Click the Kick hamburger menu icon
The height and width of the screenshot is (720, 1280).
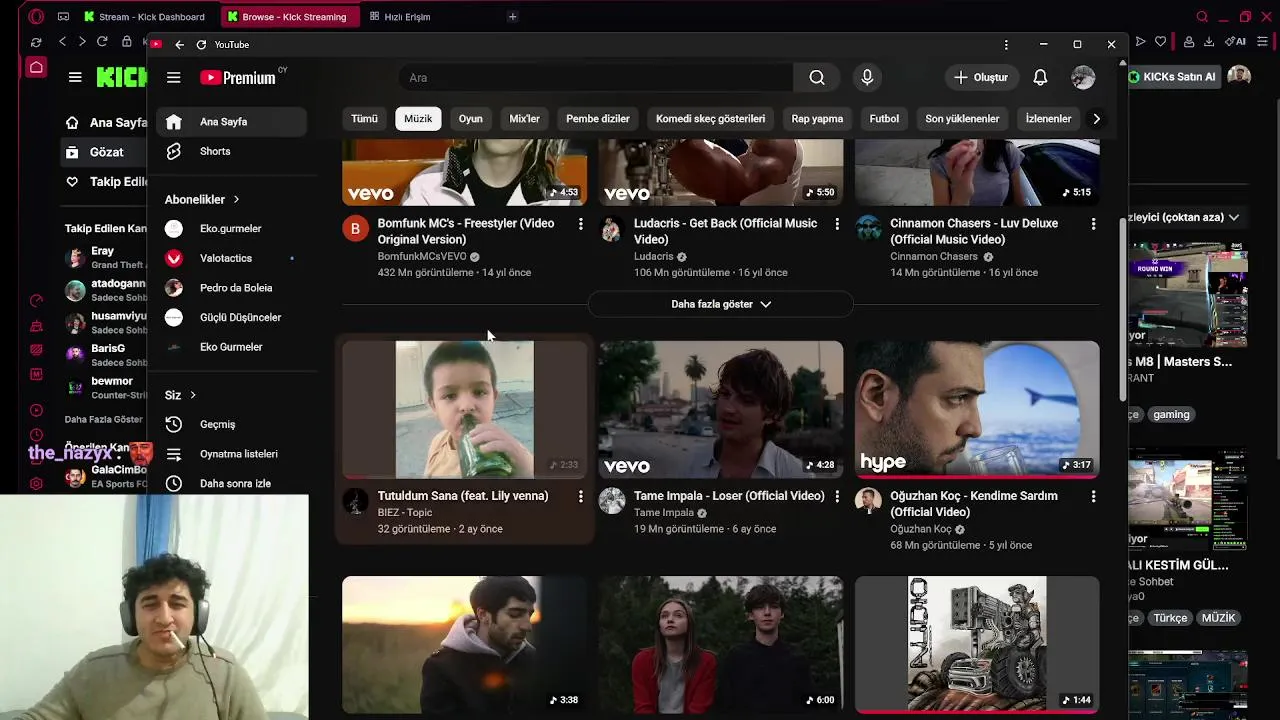point(75,77)
